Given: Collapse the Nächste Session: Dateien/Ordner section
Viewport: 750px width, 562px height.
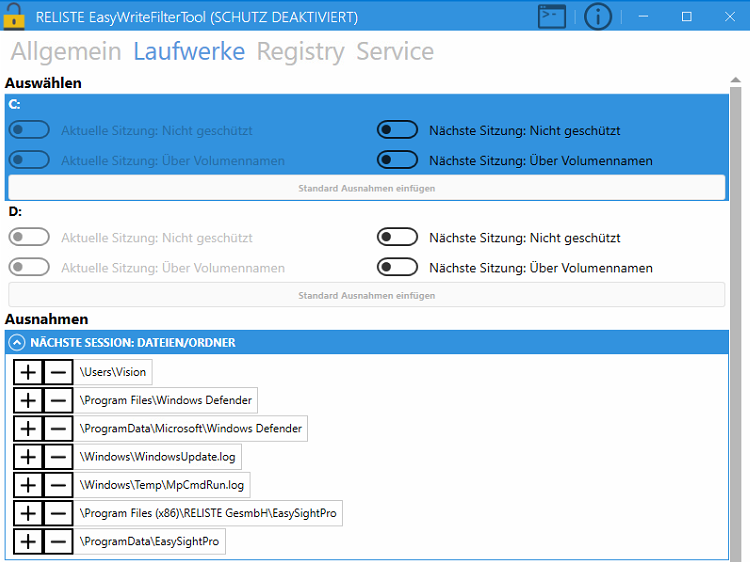Looking at the screenshot, I should (x=17, y=342).
